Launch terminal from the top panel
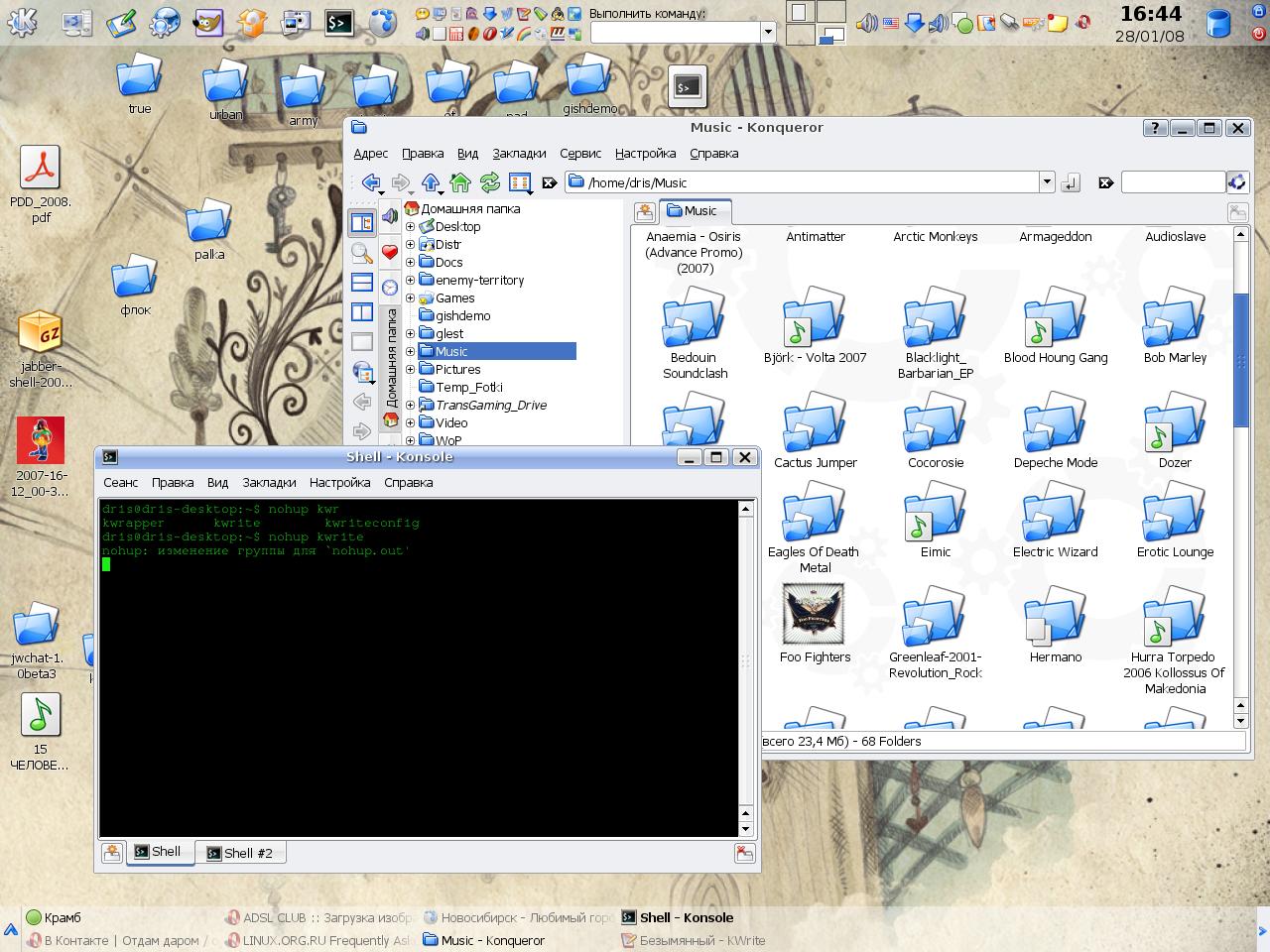 [x=339, y=21]
